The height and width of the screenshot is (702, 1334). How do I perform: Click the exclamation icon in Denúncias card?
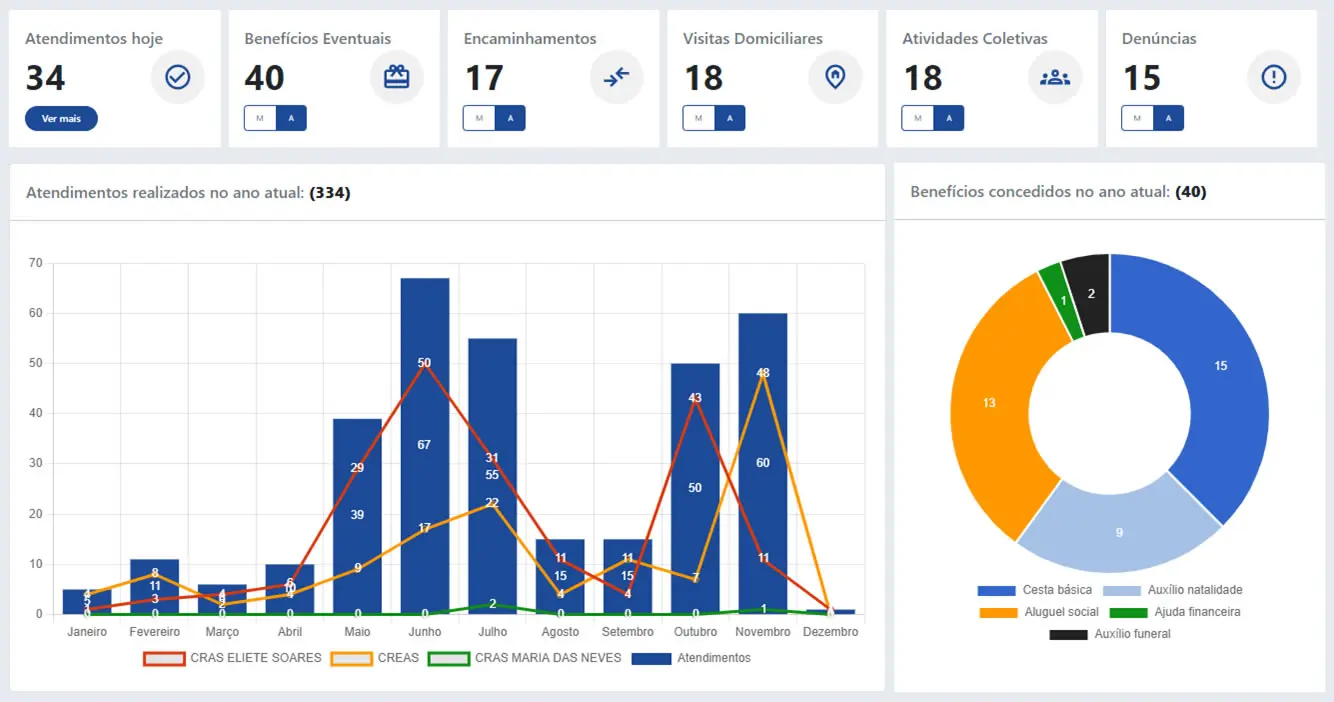tap(1273, 77)
